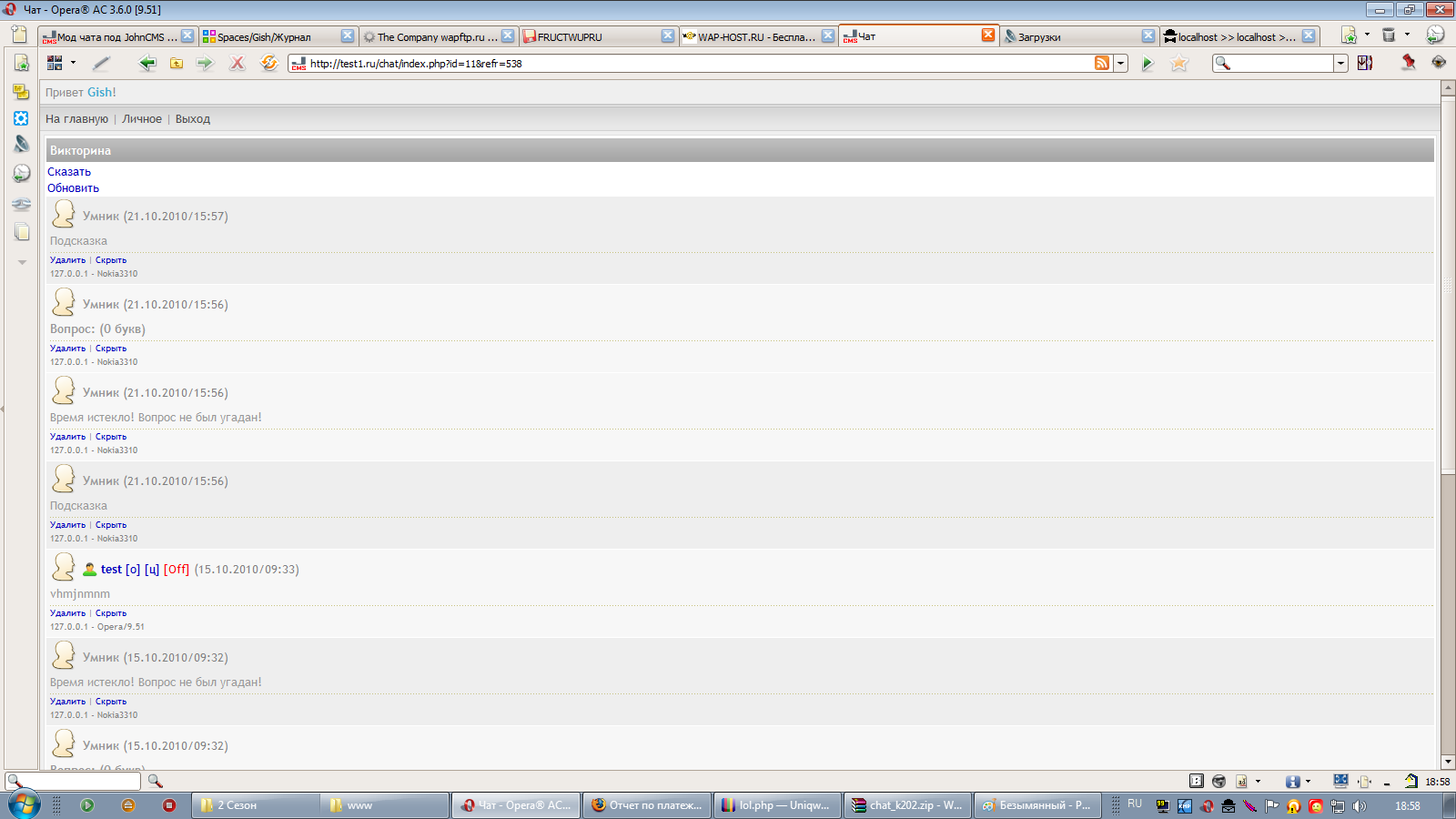Expand the sidebar panel chevron
This screenshot has width=1456, height=819.
[22, 262]
